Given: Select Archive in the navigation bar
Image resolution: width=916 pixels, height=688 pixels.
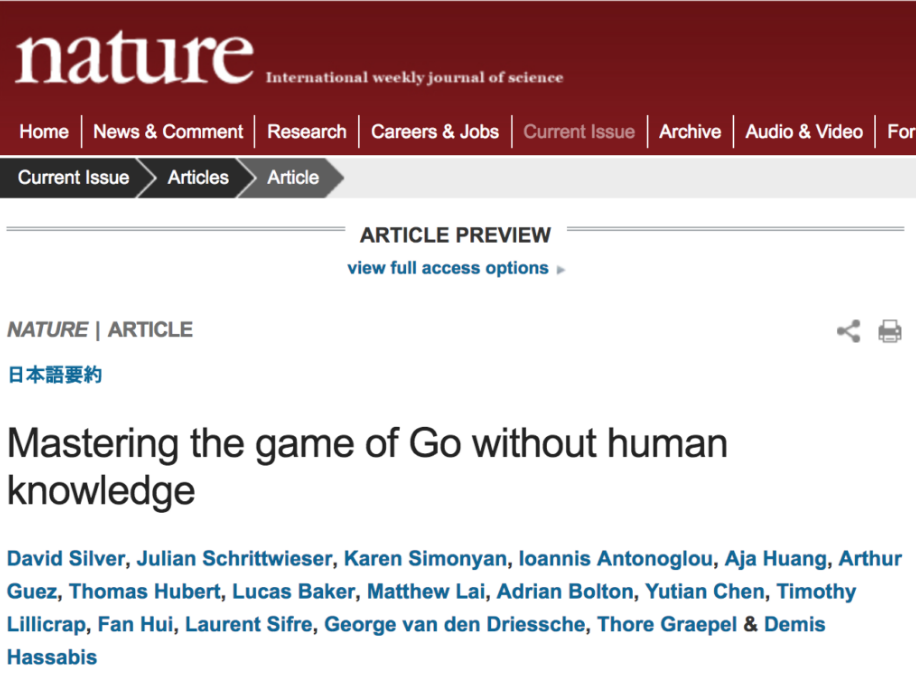Looking at the screenshot, I should (690, 132).
